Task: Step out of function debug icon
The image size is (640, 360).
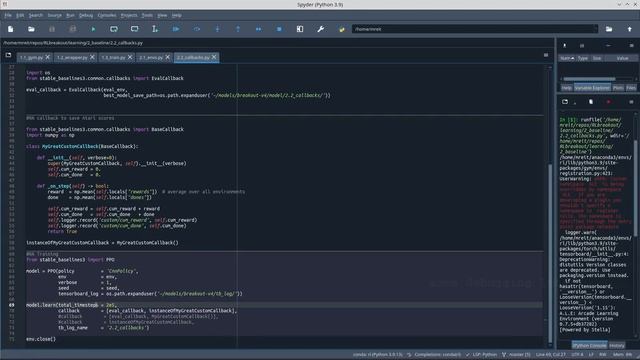Action: 238,29
